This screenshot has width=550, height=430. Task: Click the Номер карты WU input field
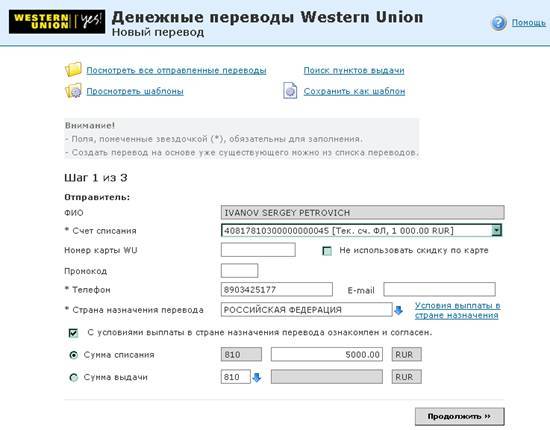[258, 250]
